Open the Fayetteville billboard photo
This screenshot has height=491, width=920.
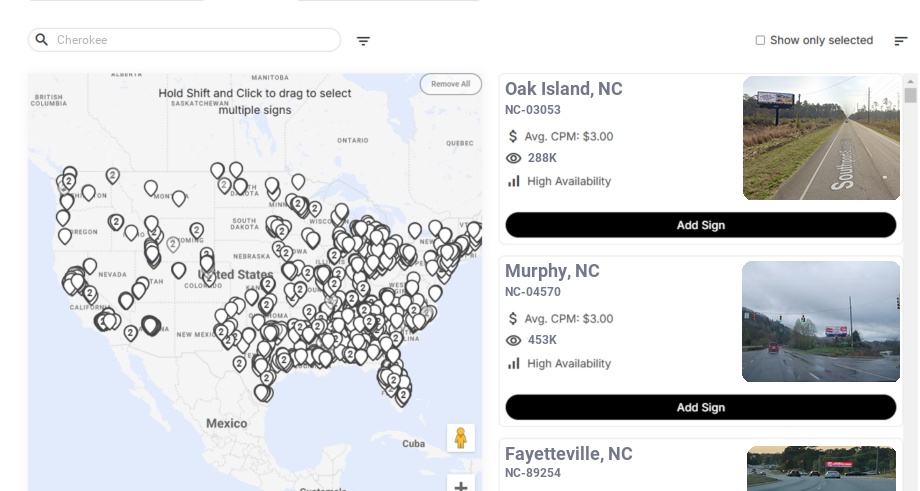(821, 468)
